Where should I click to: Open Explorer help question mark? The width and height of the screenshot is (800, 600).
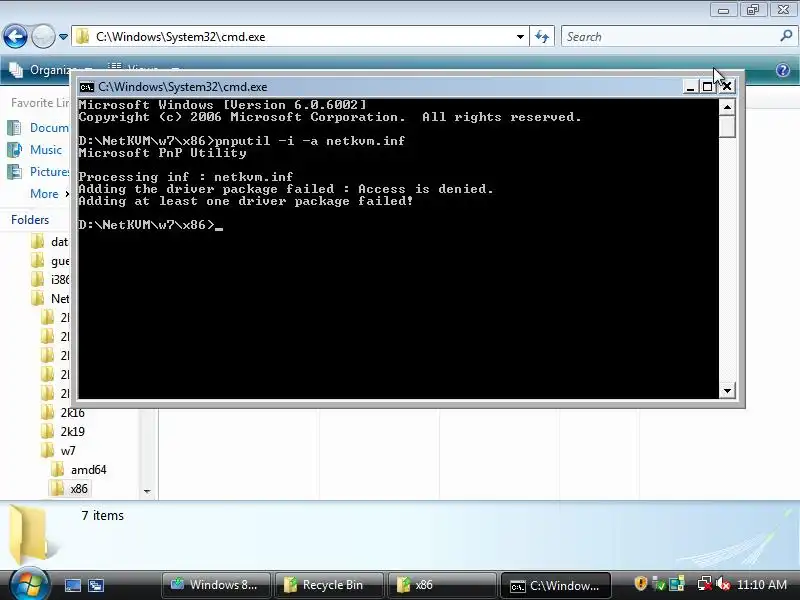pyautogui.click(x=783, y=70)
